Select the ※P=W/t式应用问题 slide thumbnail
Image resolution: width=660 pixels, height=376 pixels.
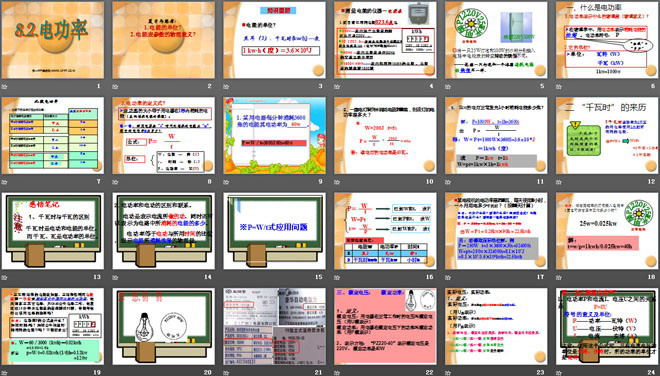274,231
